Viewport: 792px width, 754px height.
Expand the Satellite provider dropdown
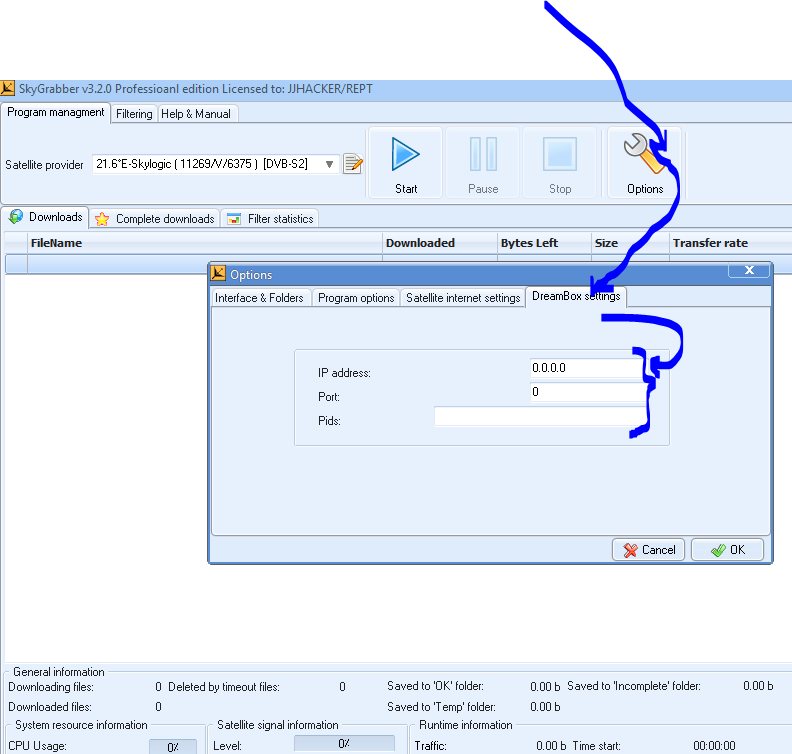pyautogui.click(x=329, y=164)
